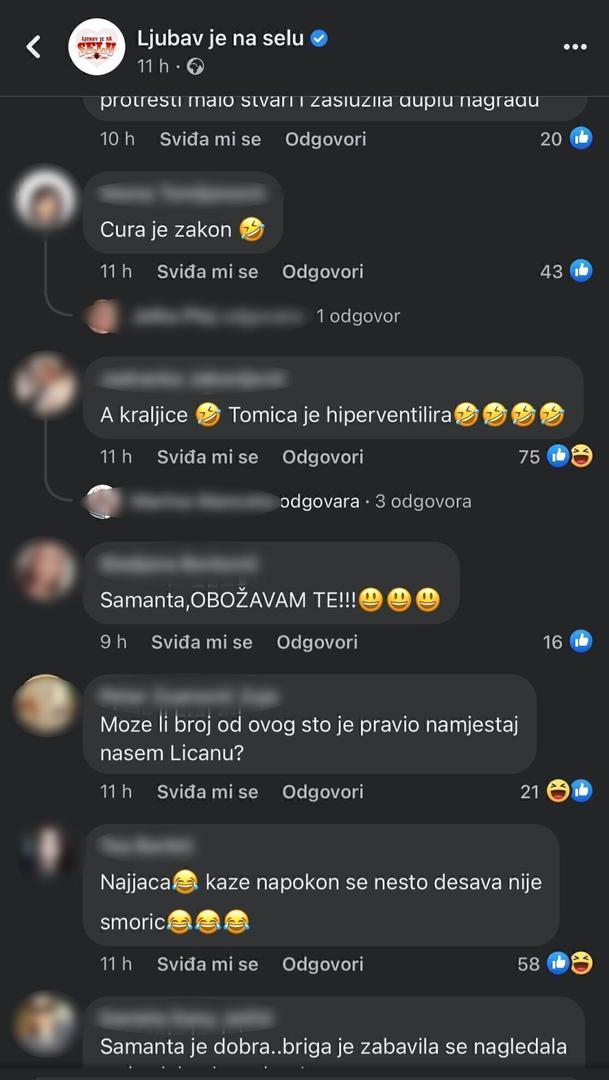This screenshot has height=1080, width=609.
Task: Open the Ljubav je na selu page name
Action: pyautogui.click(x=220, y=39)
